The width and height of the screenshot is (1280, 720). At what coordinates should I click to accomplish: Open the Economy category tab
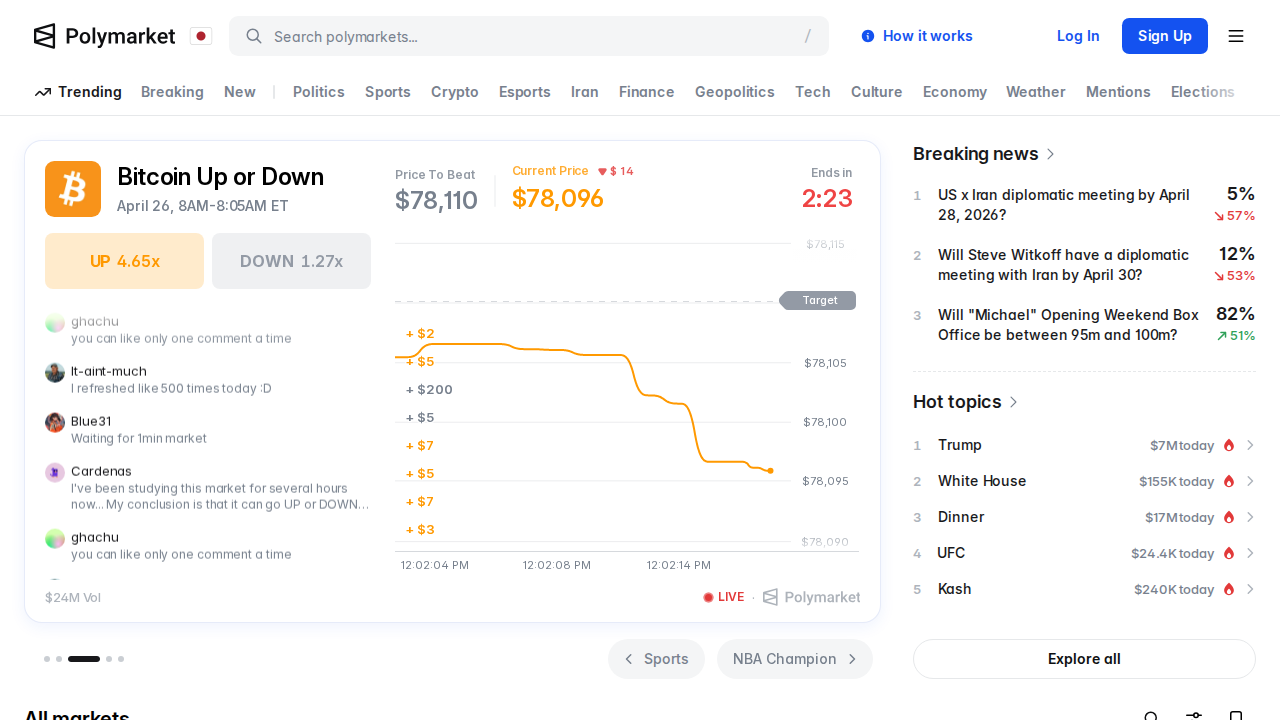click(955, 92)
